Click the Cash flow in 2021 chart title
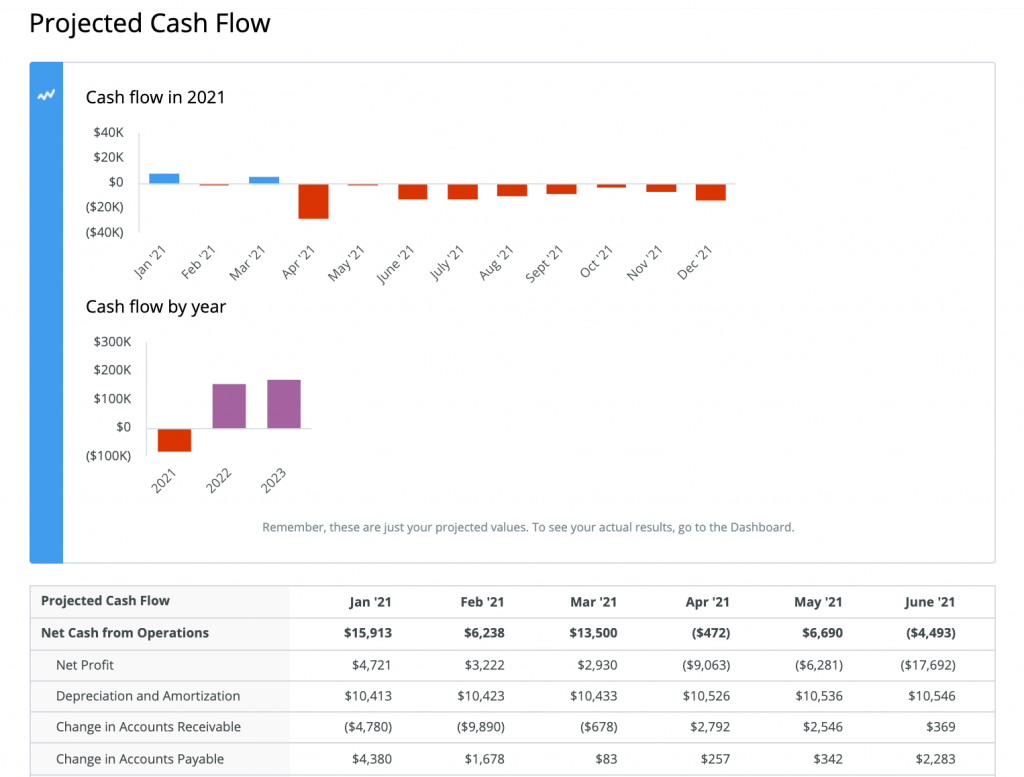The image size is (1024, 777). point(155,97)
